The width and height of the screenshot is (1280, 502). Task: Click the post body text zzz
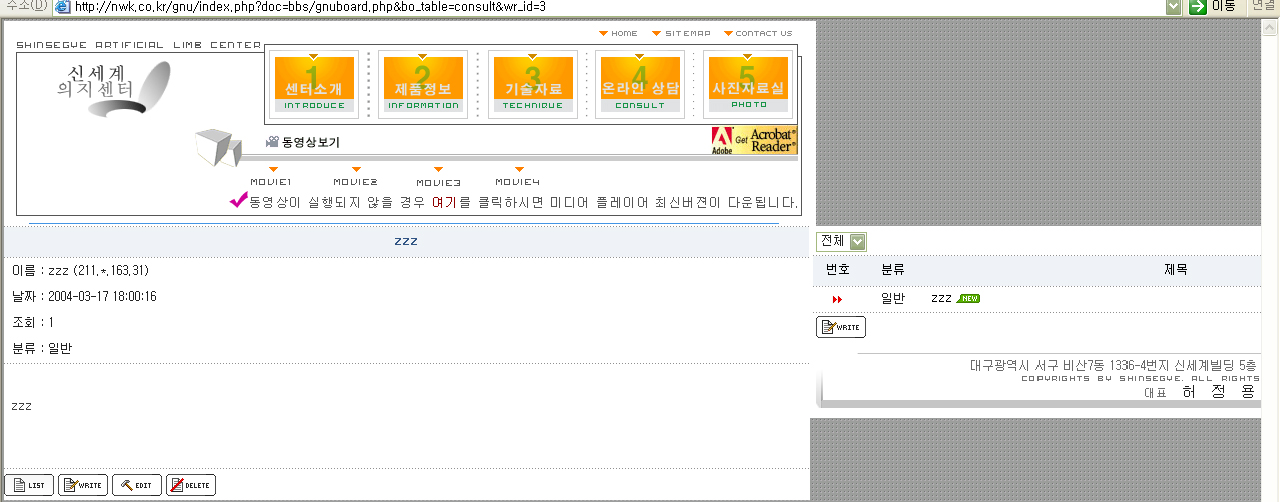pos(21,406)
